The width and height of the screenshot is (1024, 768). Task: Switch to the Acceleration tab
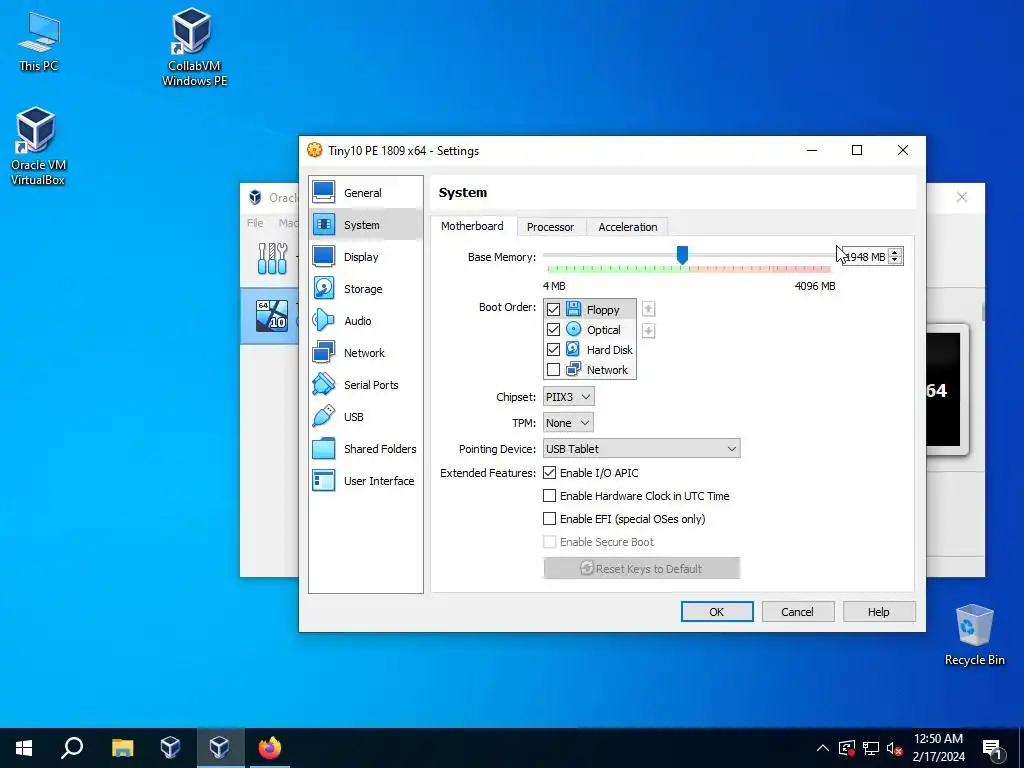pos(628,227)
